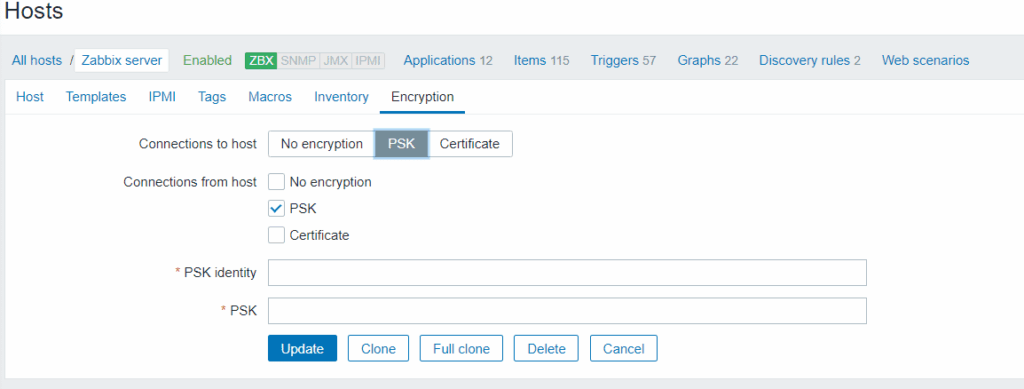This screenshot has width=1024, height=389.
Task: Click into the PSK identity field
Action: point(567,272)
